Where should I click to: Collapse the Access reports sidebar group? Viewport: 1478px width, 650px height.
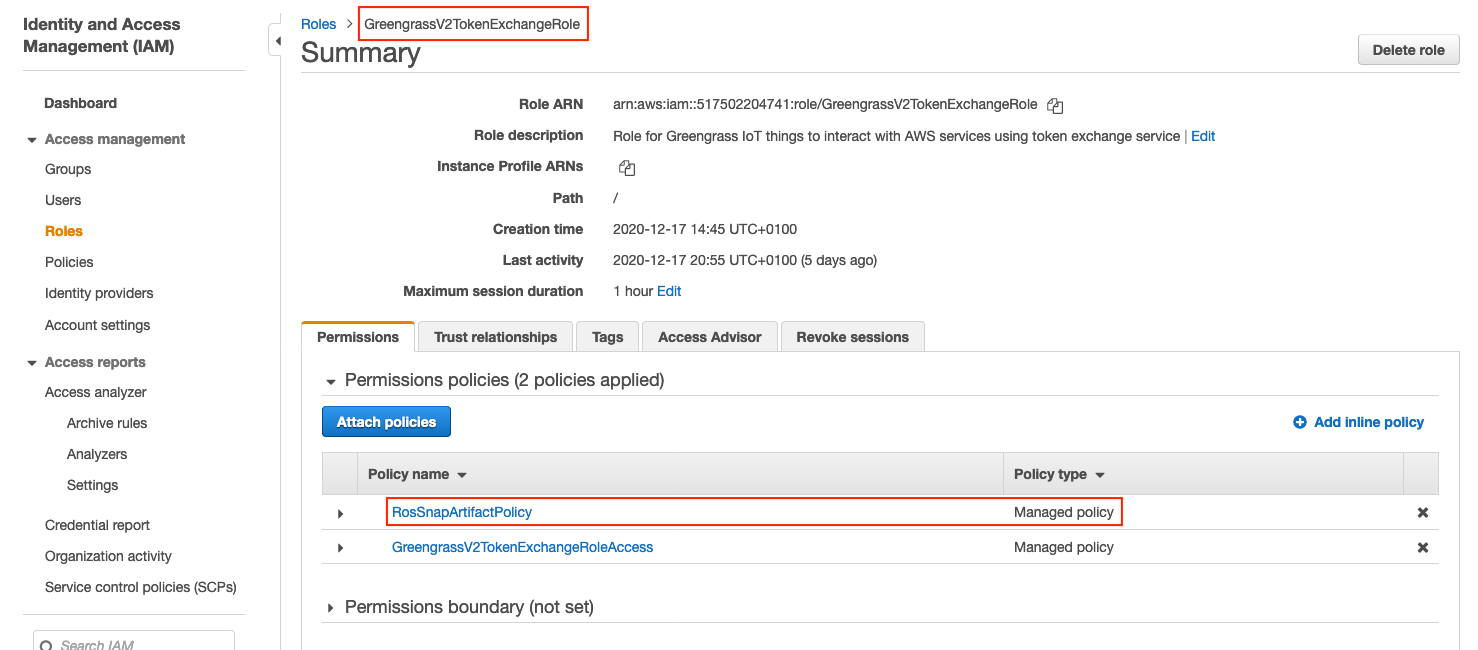coord(31,362)
